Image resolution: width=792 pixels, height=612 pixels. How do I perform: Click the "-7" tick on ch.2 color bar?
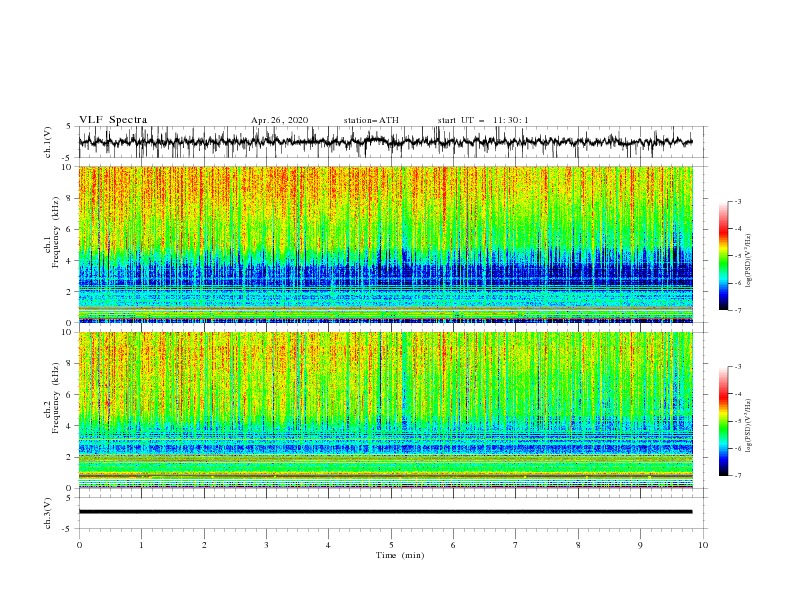pos(738,475)
